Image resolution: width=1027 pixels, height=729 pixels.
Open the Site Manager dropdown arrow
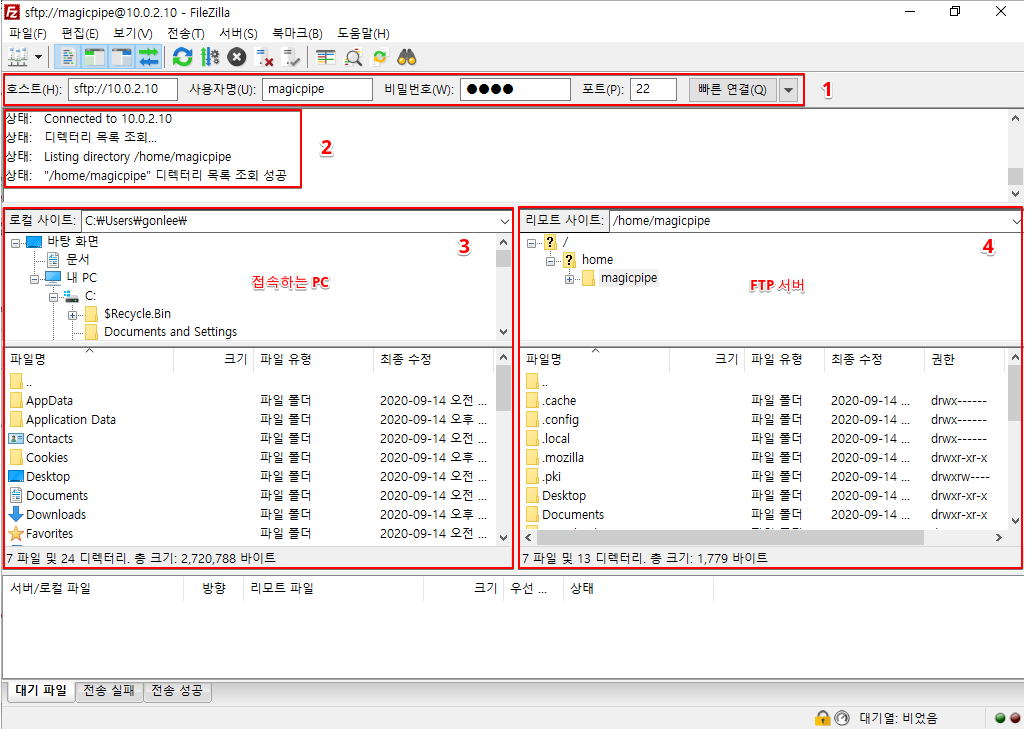39,58
